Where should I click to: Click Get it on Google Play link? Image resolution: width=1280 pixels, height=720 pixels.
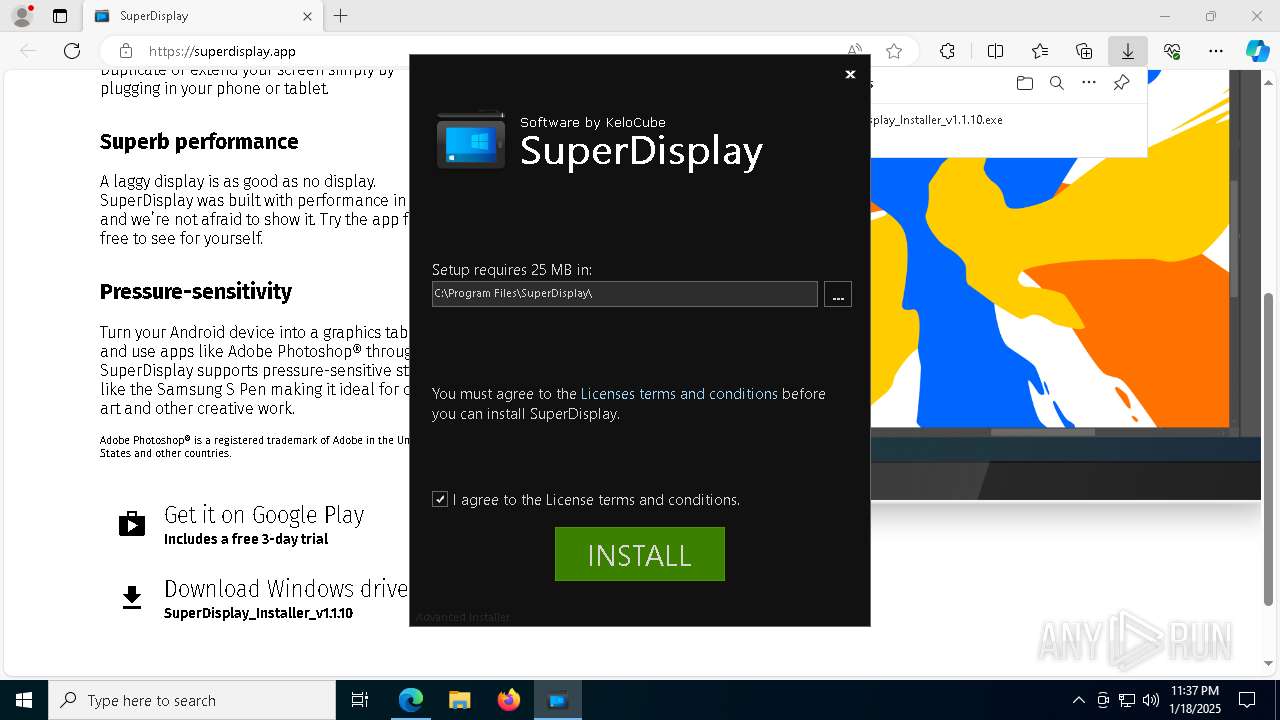264,515
